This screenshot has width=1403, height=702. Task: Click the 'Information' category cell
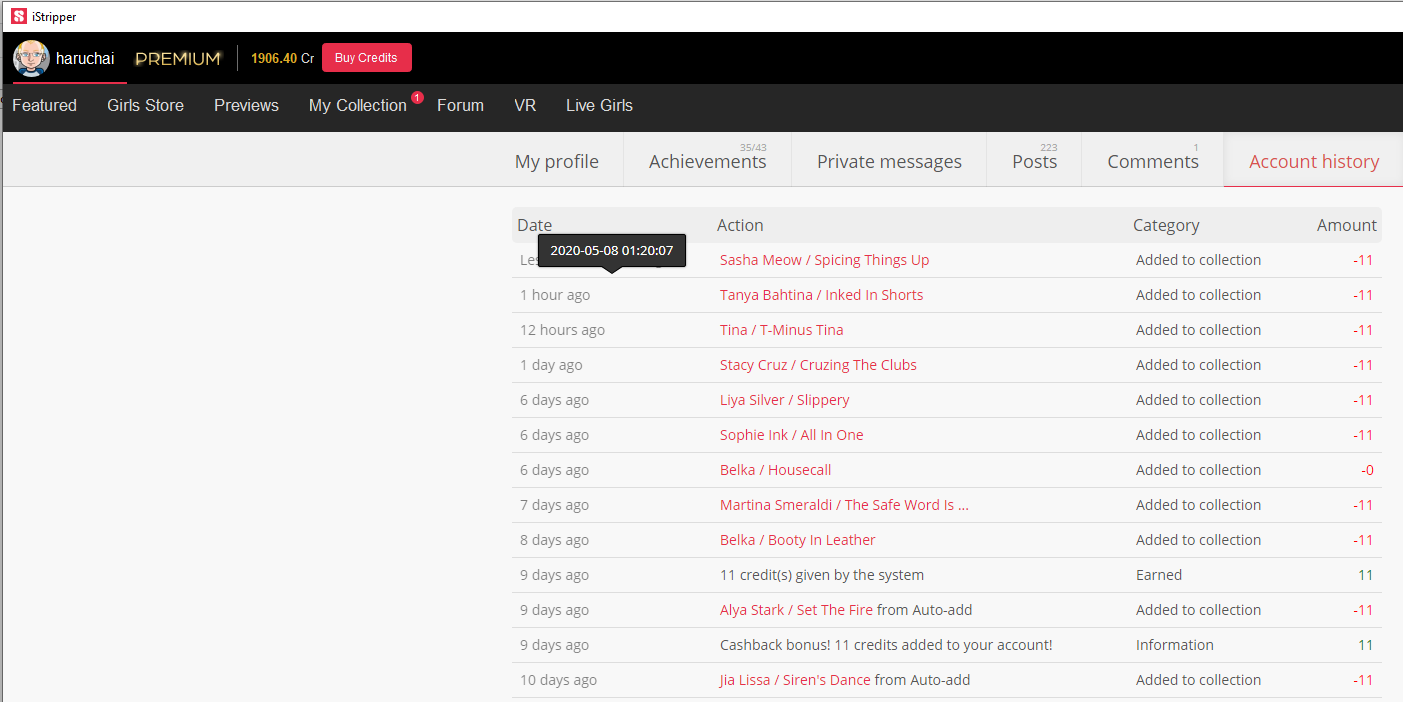(1175, 645)
